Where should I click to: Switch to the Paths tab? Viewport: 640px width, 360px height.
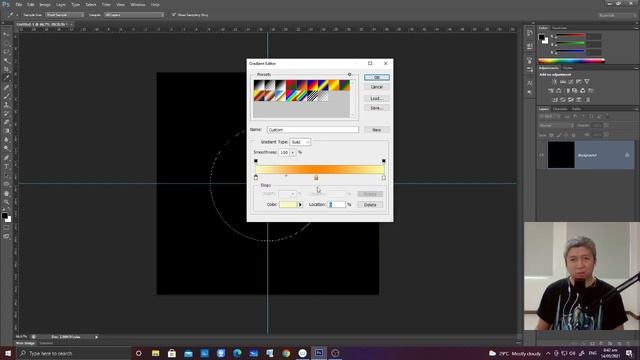[x=576, y=109]
